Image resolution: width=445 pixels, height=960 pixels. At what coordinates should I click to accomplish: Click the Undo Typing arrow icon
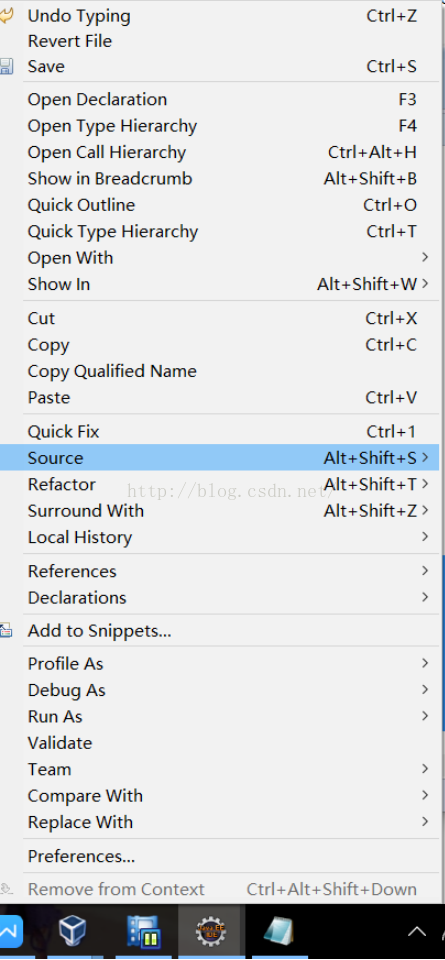pos(6,17)
